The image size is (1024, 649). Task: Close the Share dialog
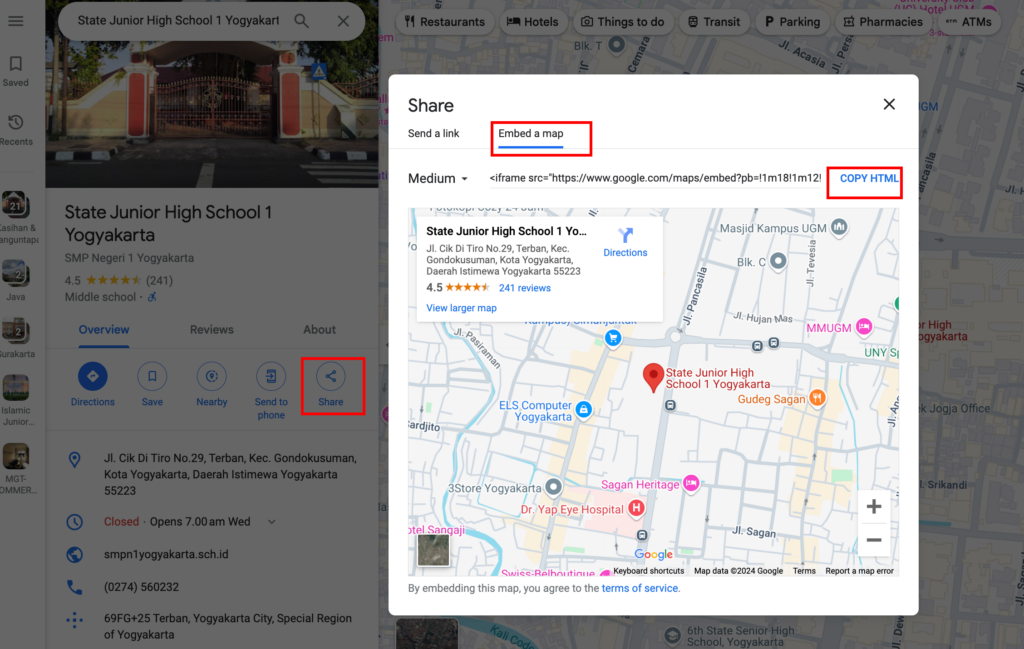click(x=889, y=104)
